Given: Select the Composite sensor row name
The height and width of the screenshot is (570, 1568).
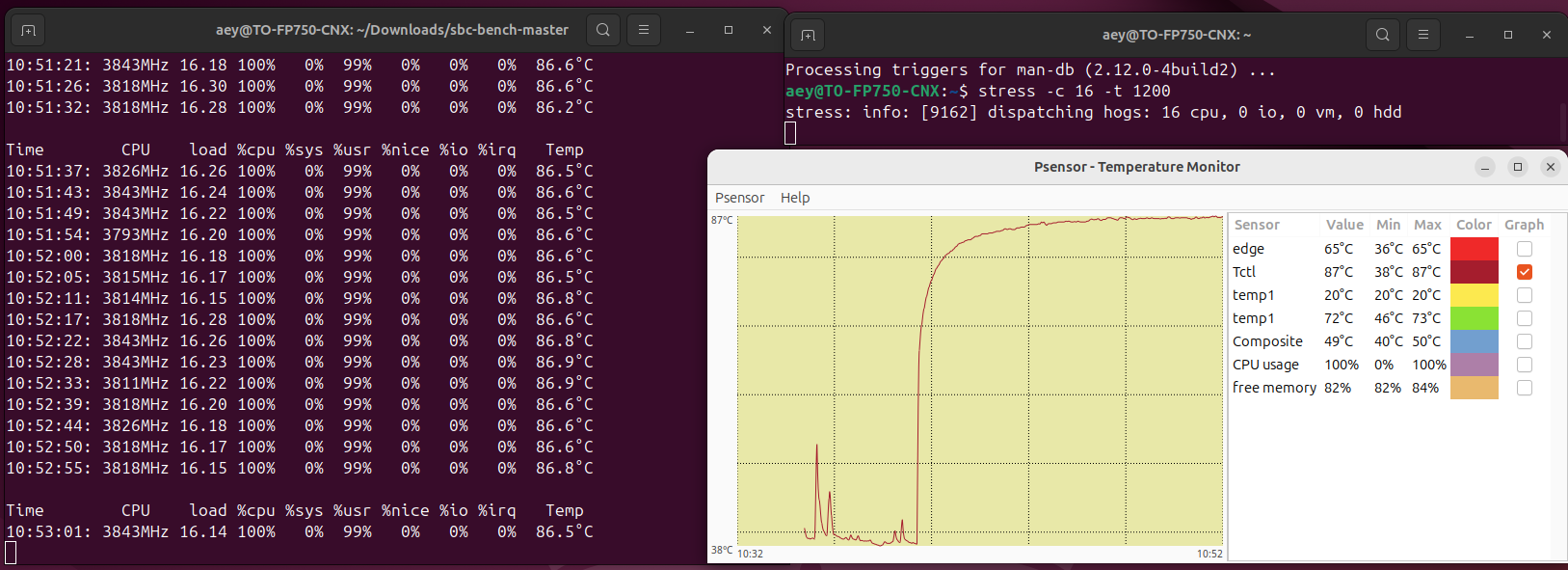Looking at the screenshot, I should (x=1267, y=341).
